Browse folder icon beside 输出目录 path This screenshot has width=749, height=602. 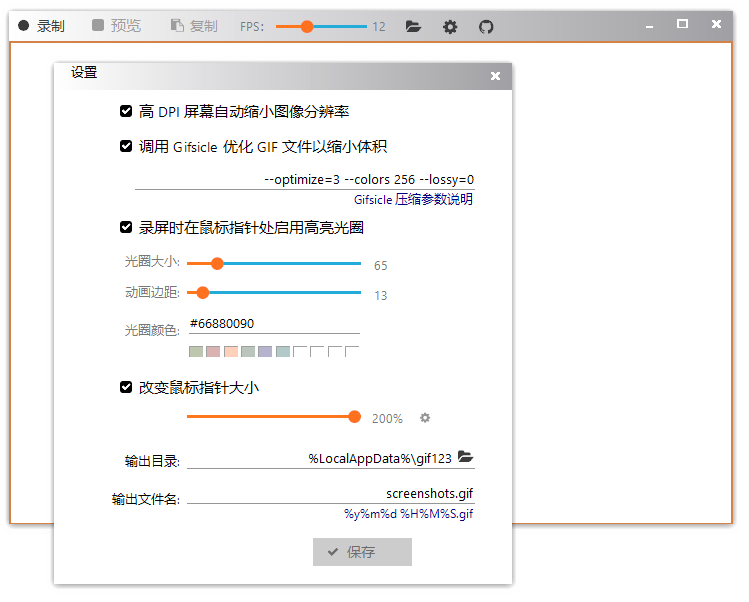tap(465, 457)
